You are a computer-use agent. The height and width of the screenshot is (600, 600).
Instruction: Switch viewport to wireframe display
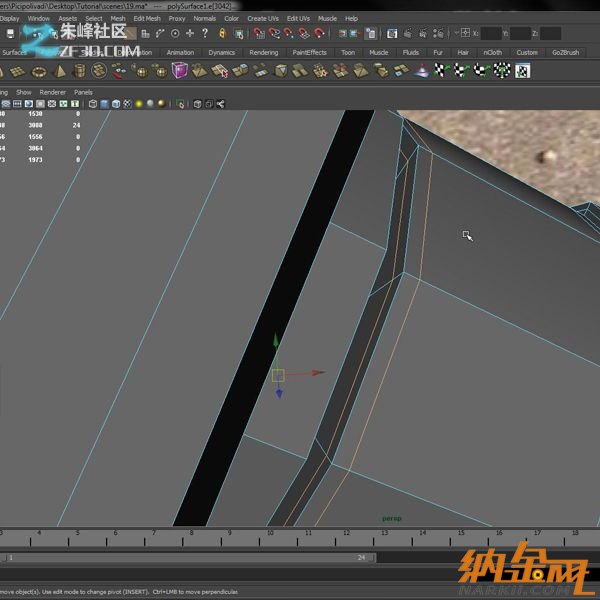(93, 104)
